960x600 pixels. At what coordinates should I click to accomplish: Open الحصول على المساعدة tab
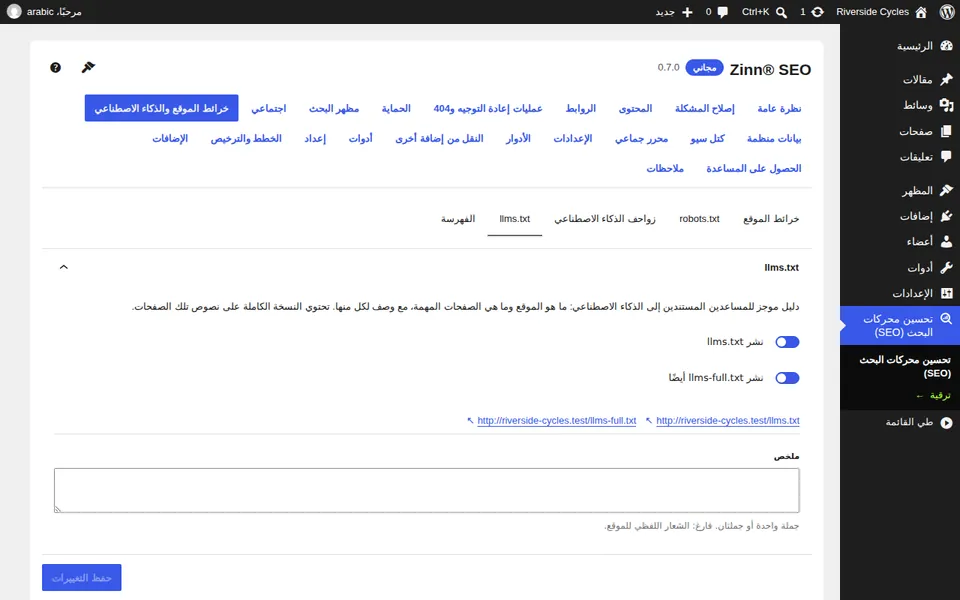754,168
